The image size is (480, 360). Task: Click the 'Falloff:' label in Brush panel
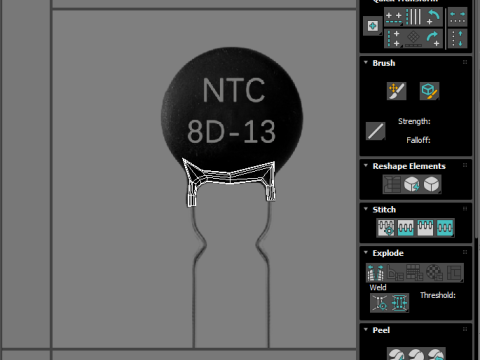(x=418, y=140)
